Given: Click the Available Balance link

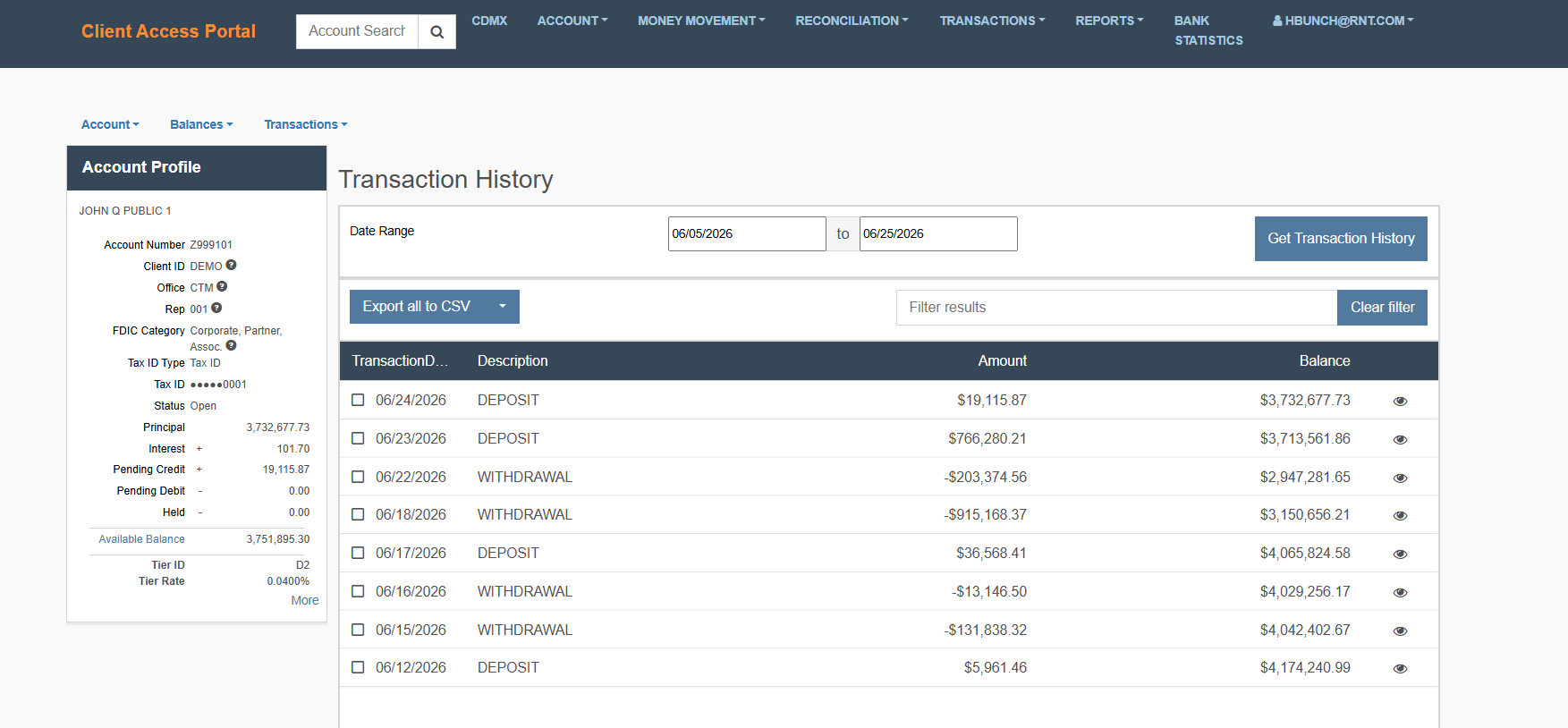Looking at the screenshot, I should click(141, 539).
